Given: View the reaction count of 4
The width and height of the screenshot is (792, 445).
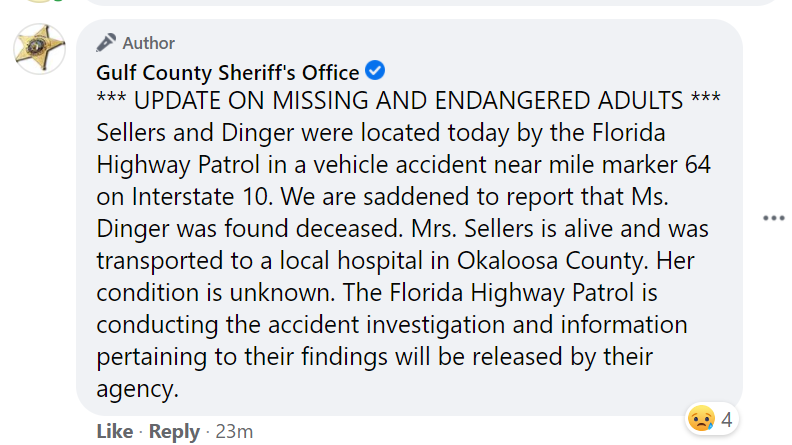Looking at the screenshot, I should [x=727, y=420].
